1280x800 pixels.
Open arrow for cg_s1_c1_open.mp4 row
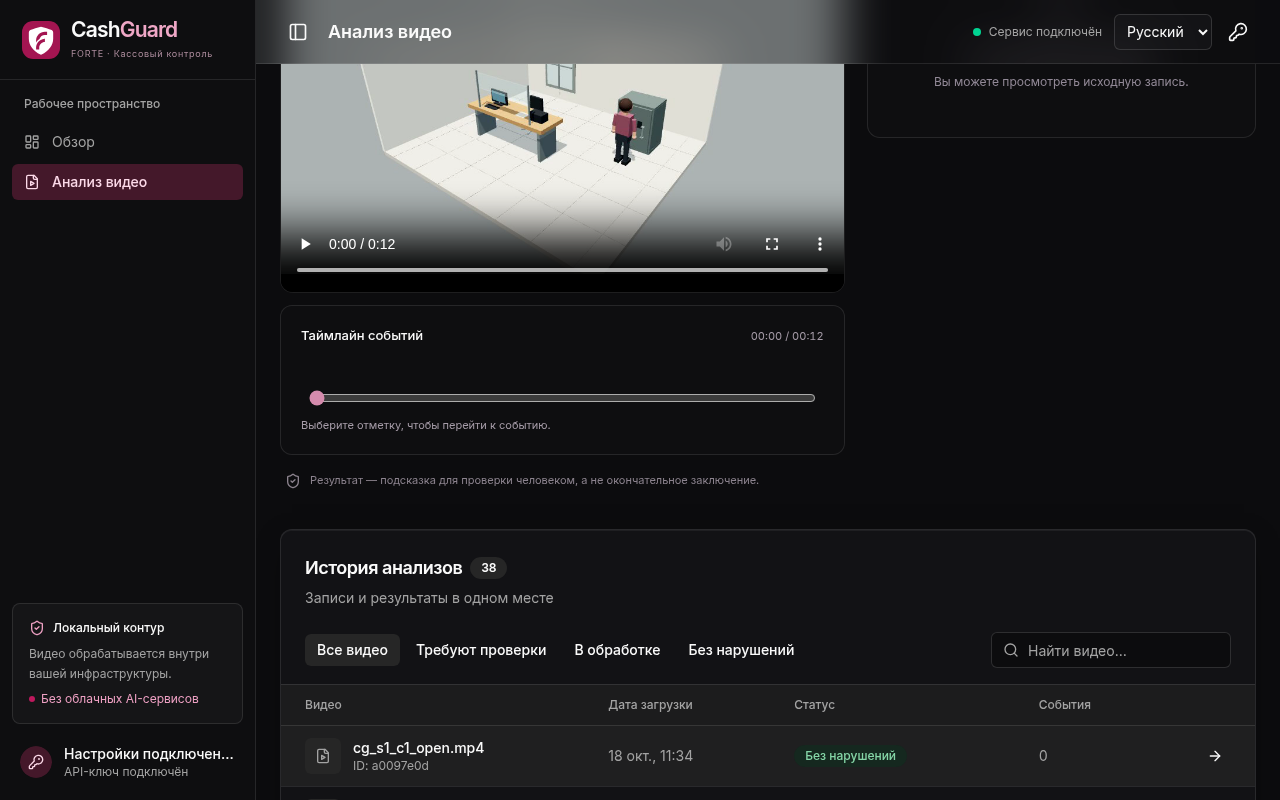[x=1215, y=756]
